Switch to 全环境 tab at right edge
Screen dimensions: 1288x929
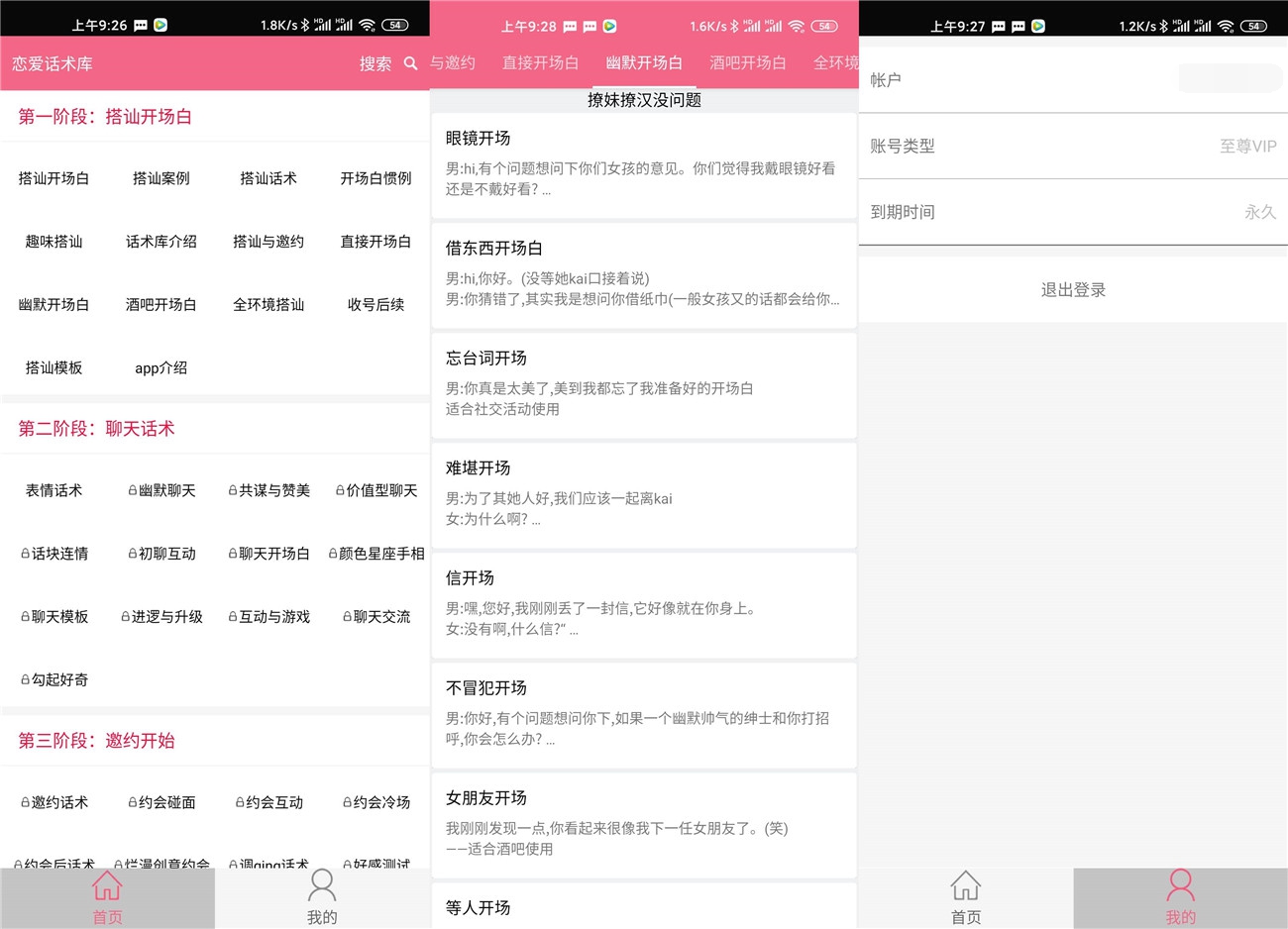point(835,63)
